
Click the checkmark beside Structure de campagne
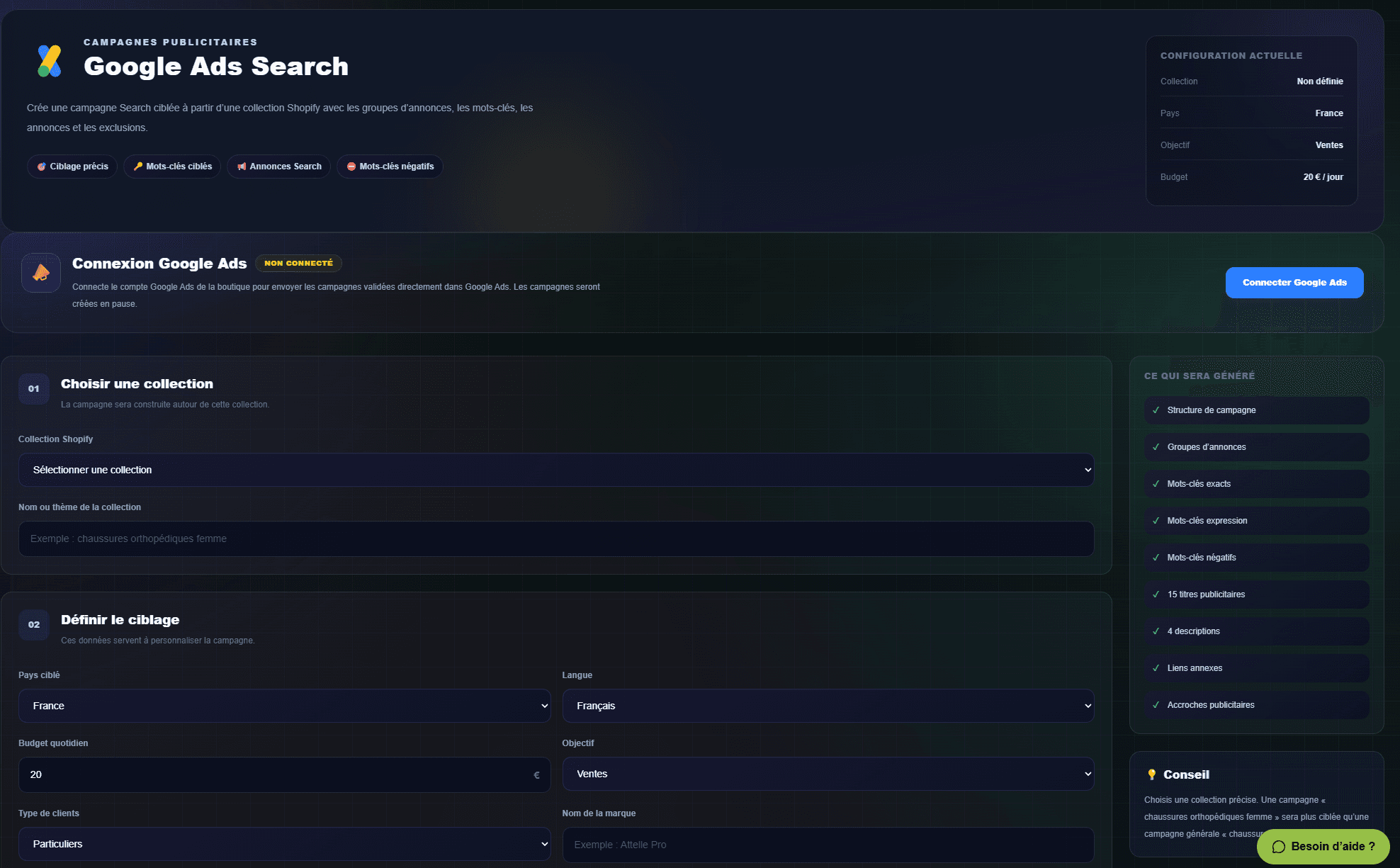1156,410
